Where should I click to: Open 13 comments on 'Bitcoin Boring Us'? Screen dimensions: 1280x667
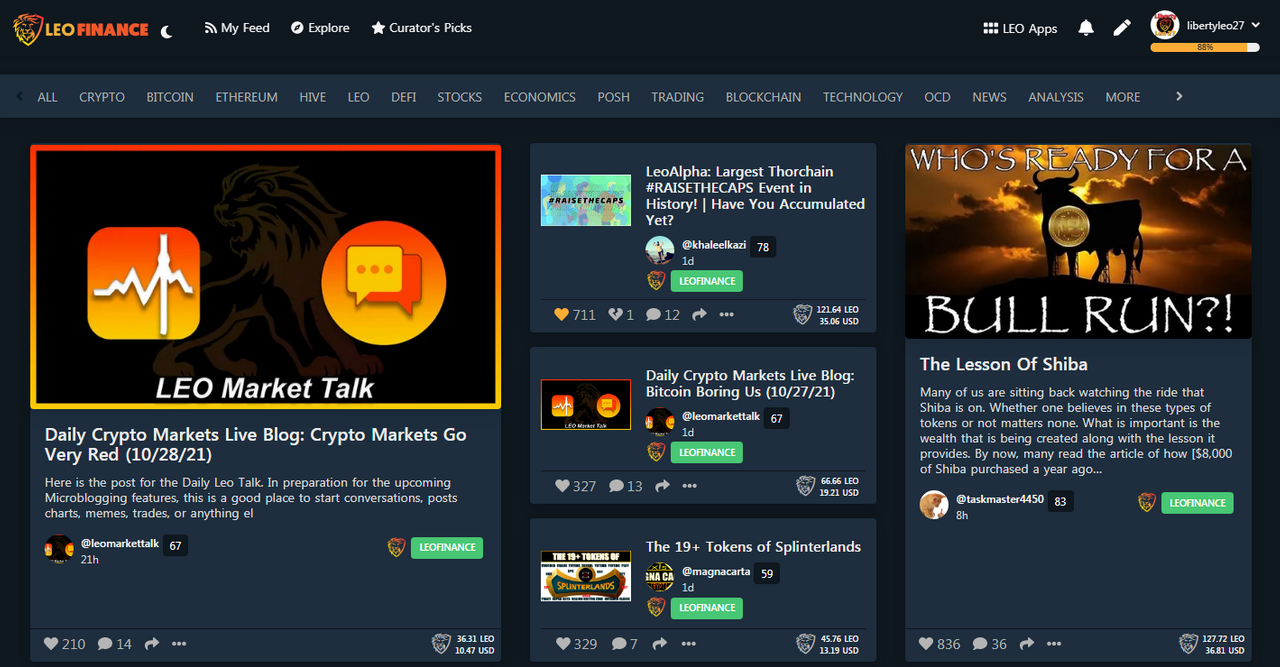tap(625, 485)
